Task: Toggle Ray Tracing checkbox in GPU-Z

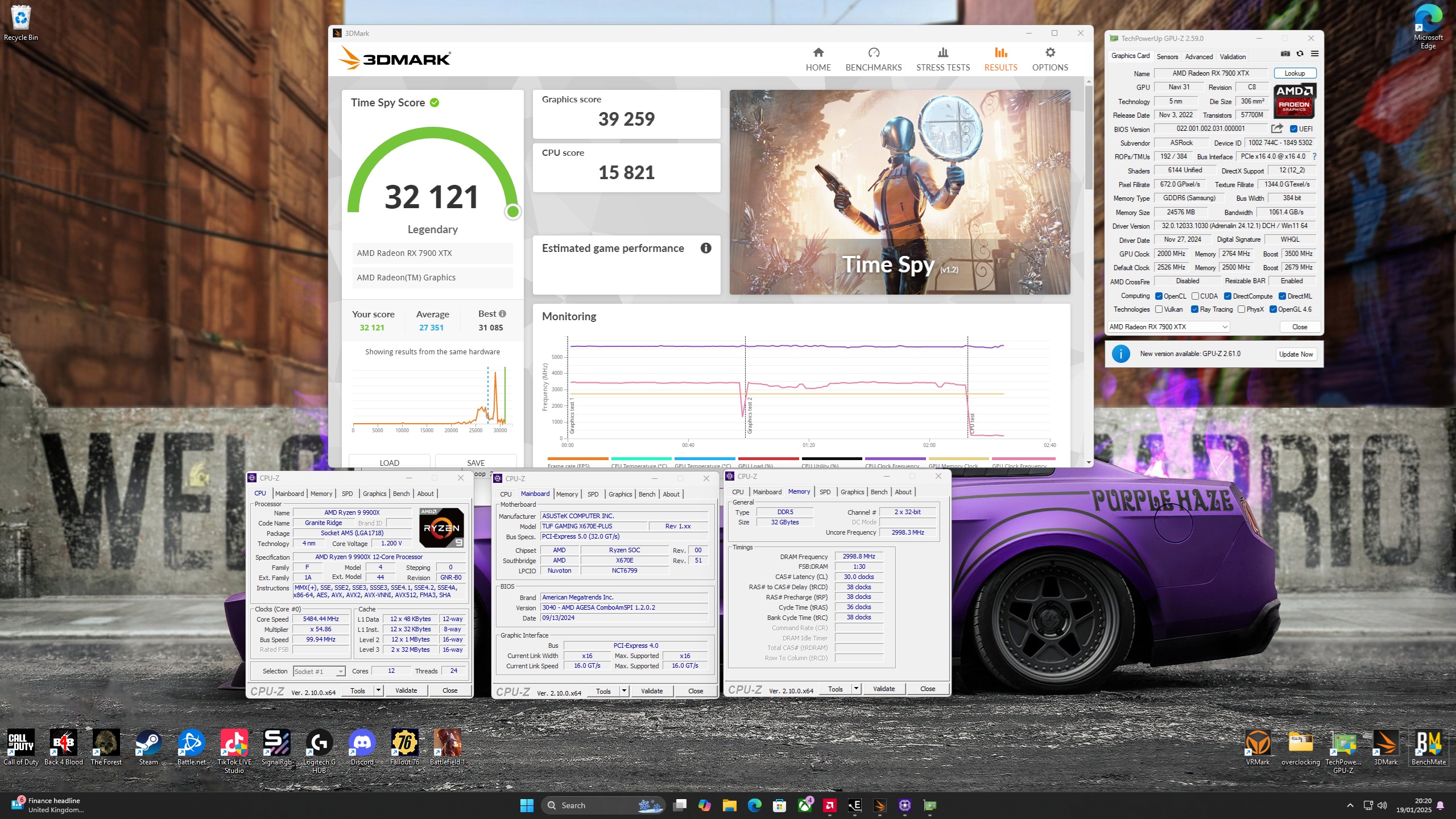Action: pyautogui.click(x=1194, y=309)
